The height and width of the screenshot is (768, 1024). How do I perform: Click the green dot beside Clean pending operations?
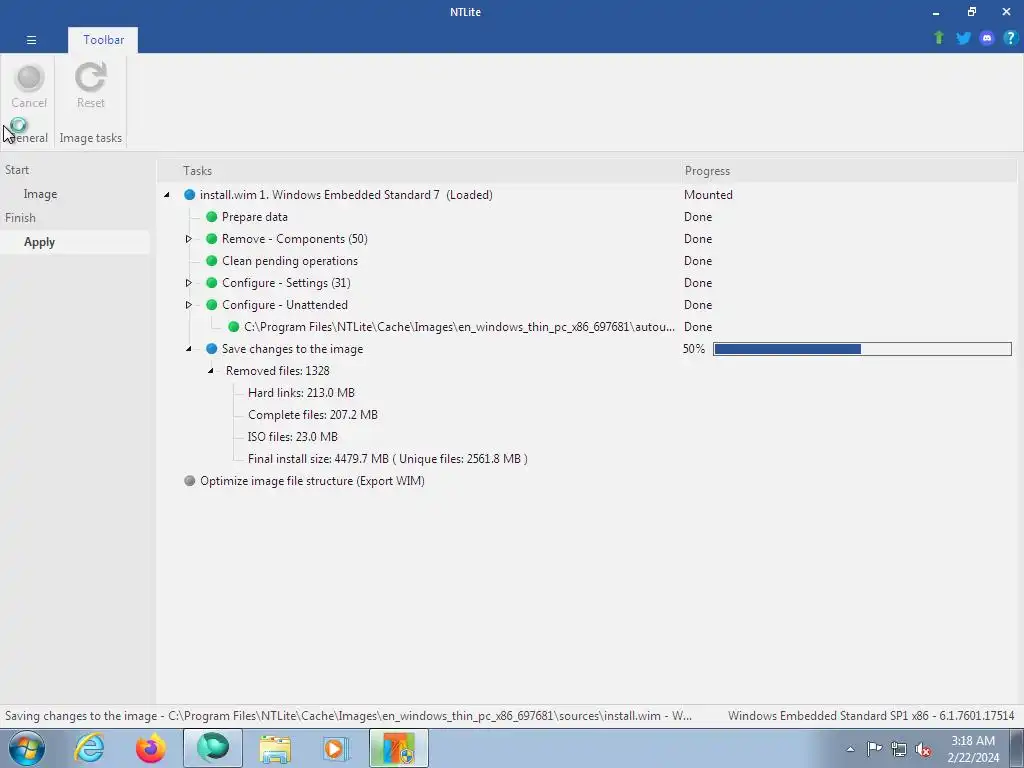point(212,261)
